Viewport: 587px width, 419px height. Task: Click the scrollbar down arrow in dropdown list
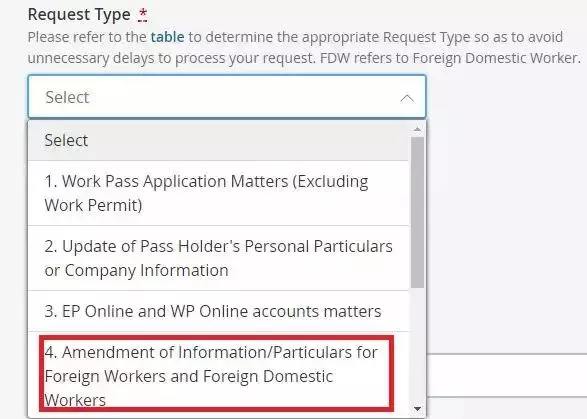click(x=417, y=409)
